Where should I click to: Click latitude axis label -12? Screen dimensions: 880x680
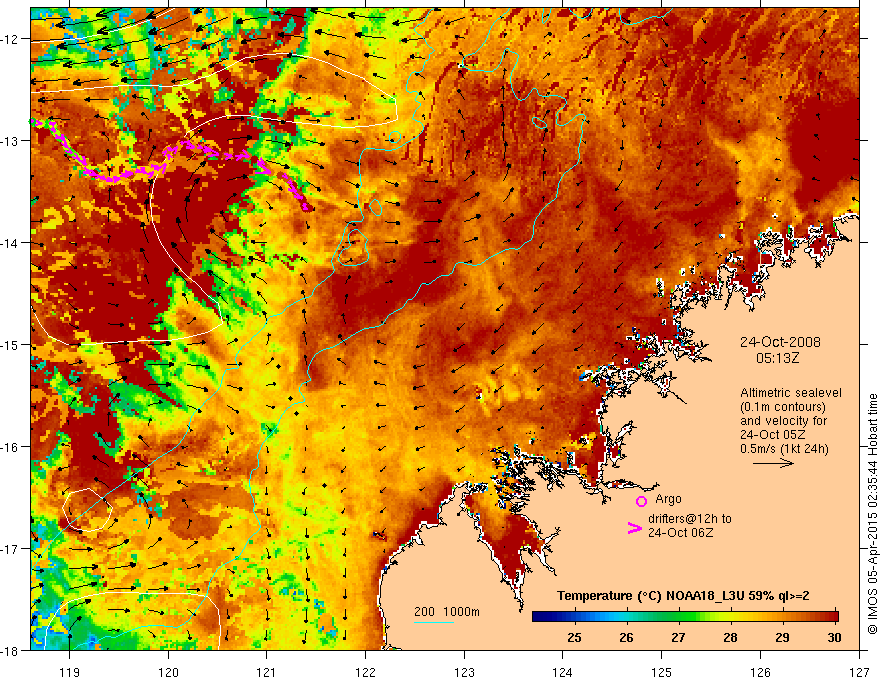(x=11, y=39)
